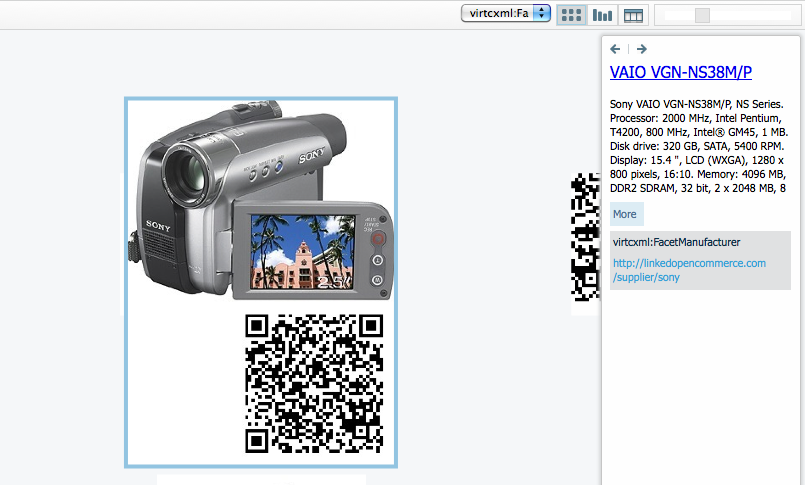Open the virtcxml:Fa facet dropdown
Viewport: 805px width, 485px height.
(x=506, y=13)
